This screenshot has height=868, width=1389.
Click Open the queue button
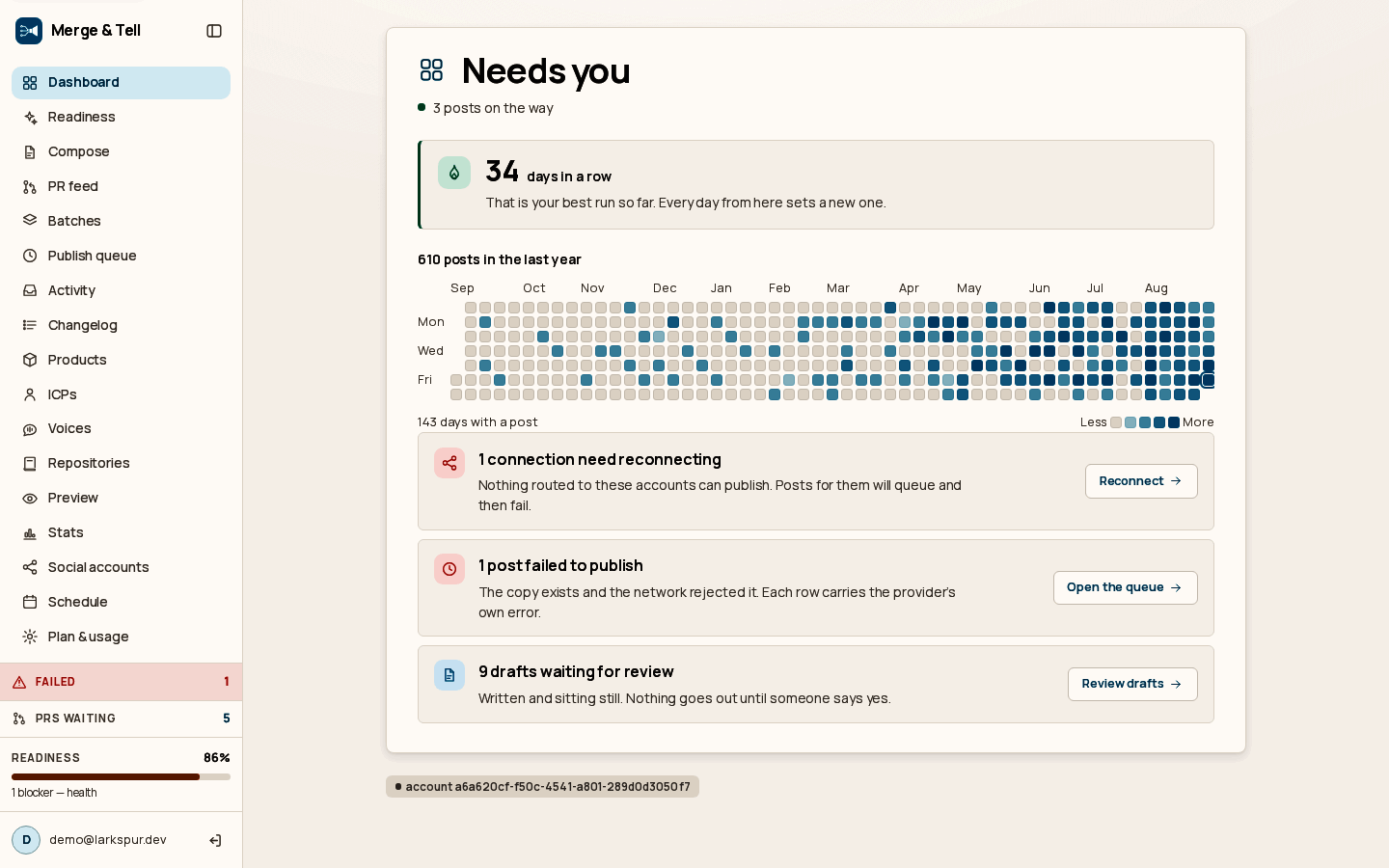(x=1125, y=587)
